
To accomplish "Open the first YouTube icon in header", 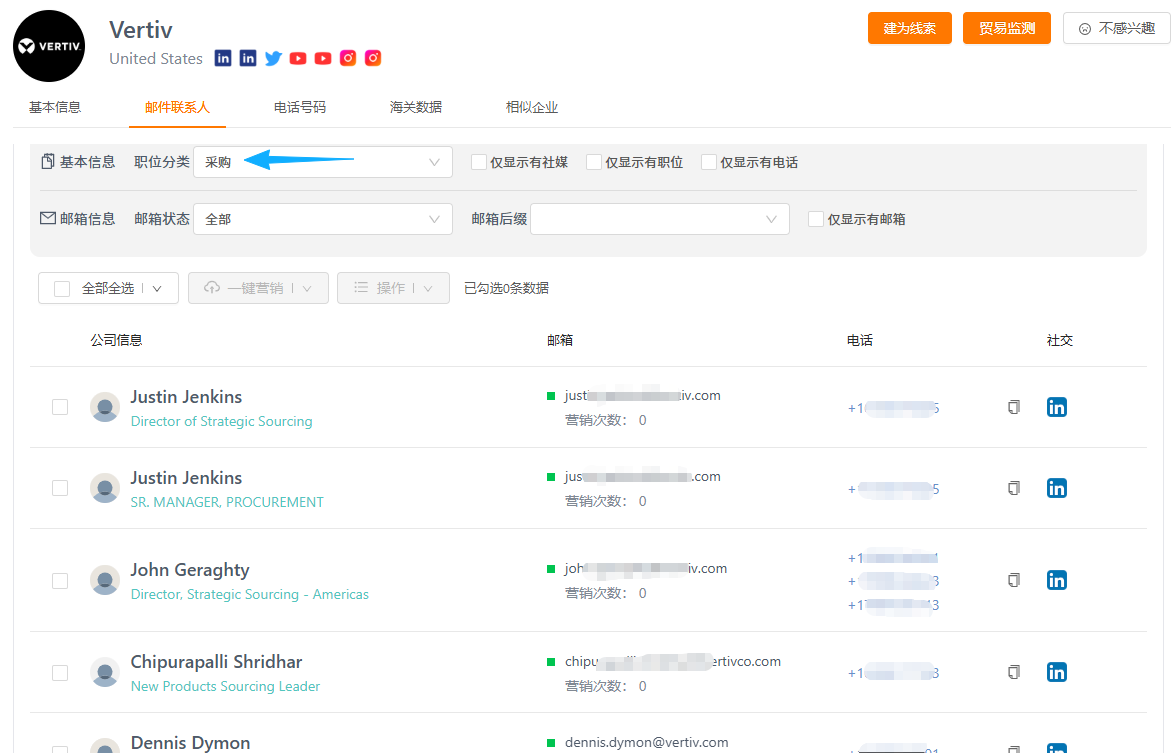I will 298,58.
